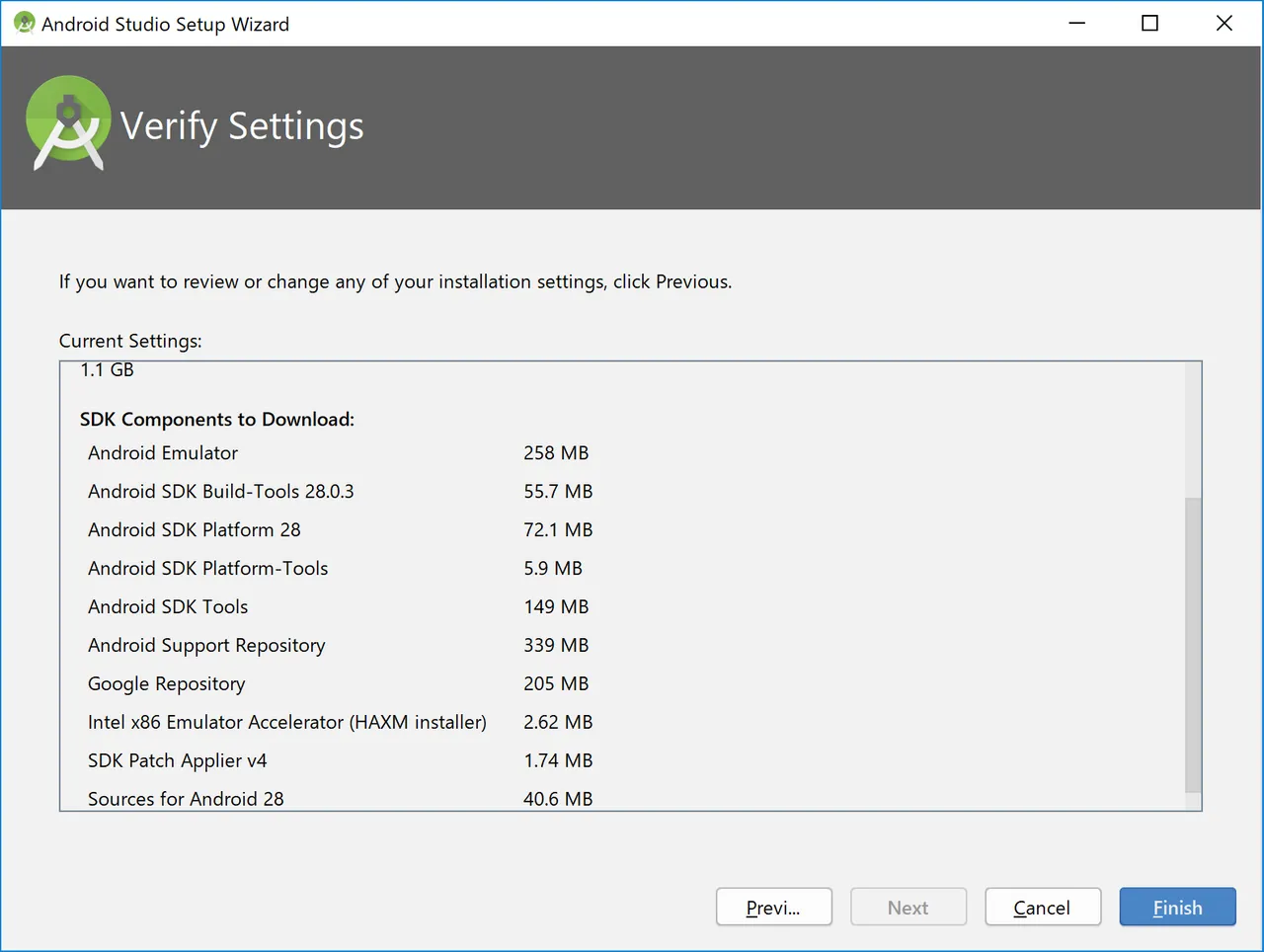The image size is (1264, 952).
Task: Click the 40.6 MB size value
Action: 558,799
